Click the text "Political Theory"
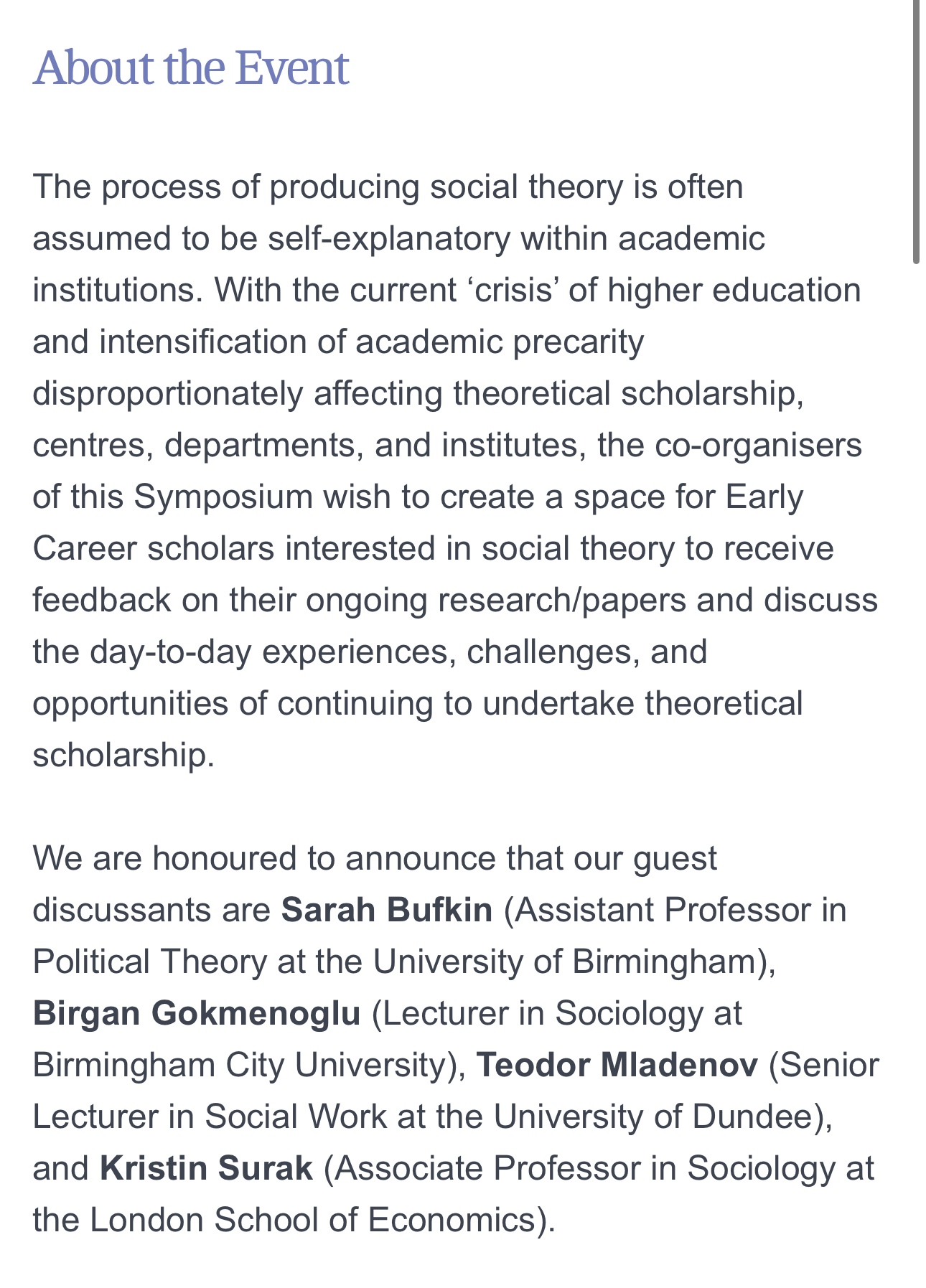926x1288 pixels. (150, 962)
